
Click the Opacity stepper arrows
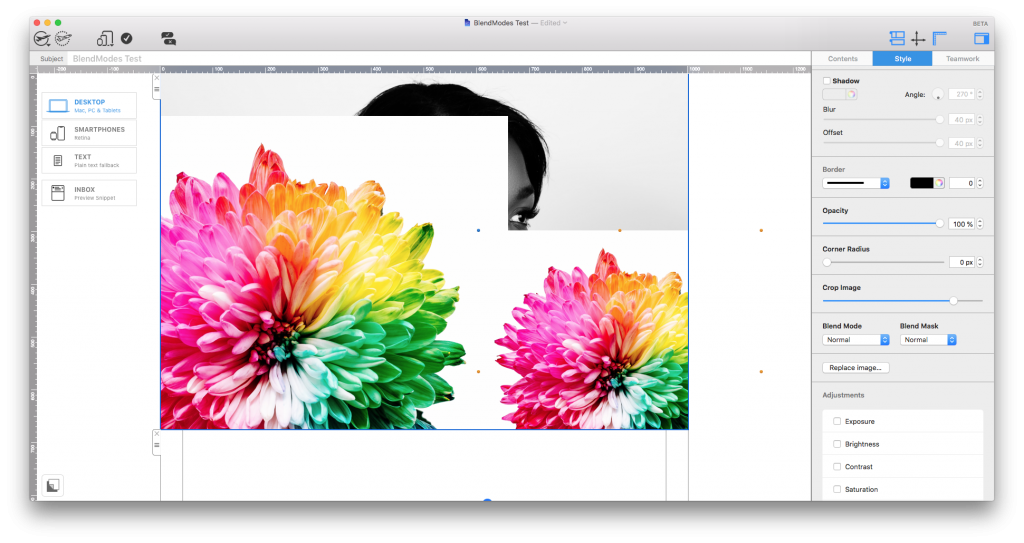[x=980, y=223]
